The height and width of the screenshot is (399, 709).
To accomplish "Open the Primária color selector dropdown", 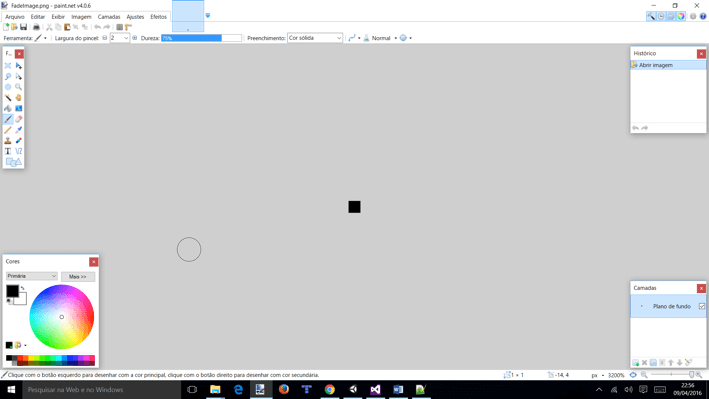I will coord(32,276).
